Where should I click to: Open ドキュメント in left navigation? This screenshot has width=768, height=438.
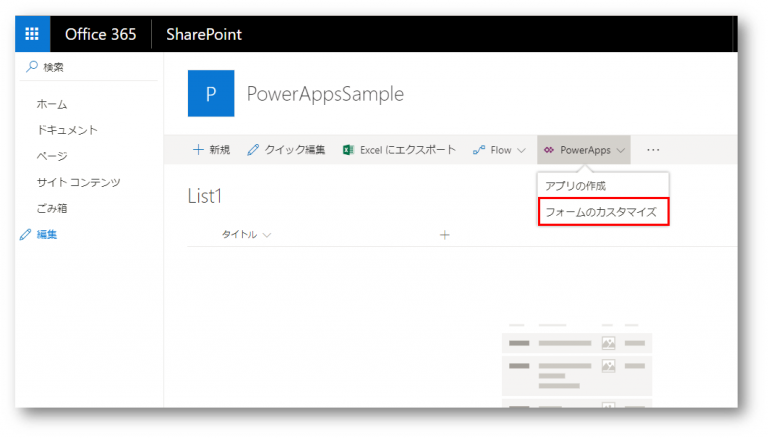[67, 130]
